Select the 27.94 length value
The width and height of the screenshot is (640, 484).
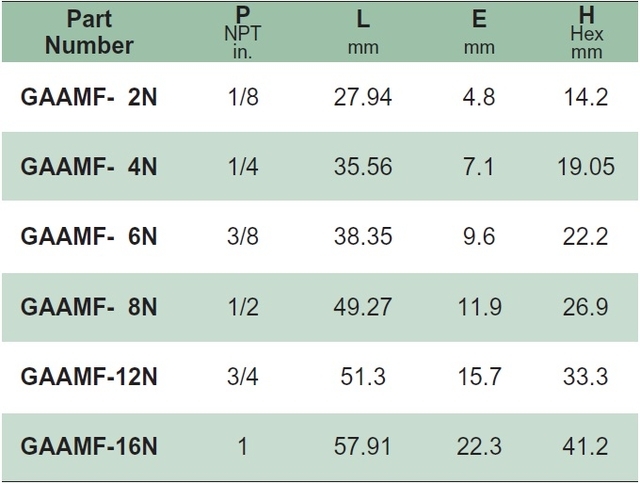[363, 97]
